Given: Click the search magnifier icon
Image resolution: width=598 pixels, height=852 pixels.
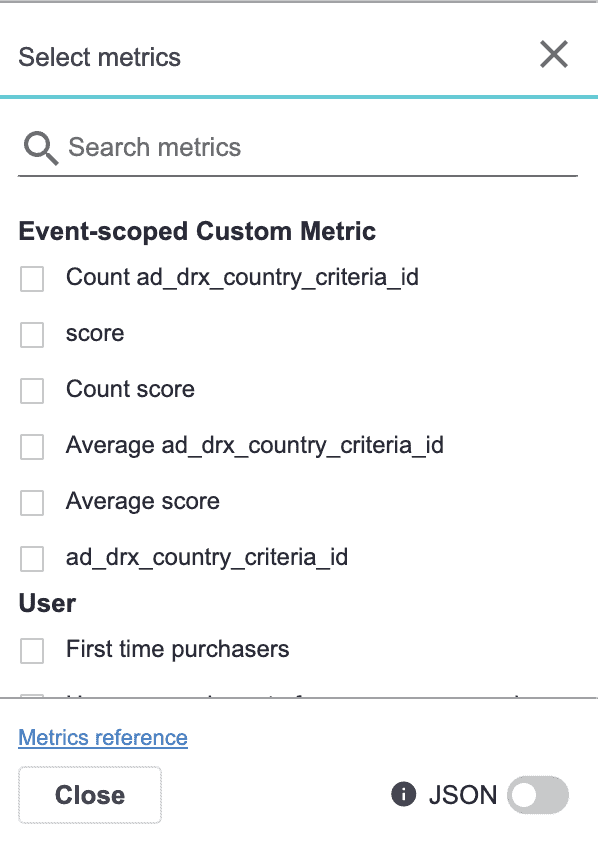Looking at the screenshot, I should (40, 146).
